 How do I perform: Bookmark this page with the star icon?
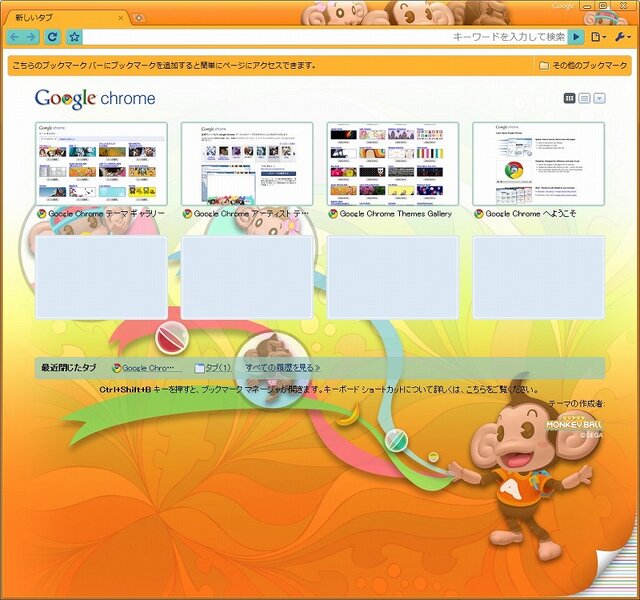(74, 37)
